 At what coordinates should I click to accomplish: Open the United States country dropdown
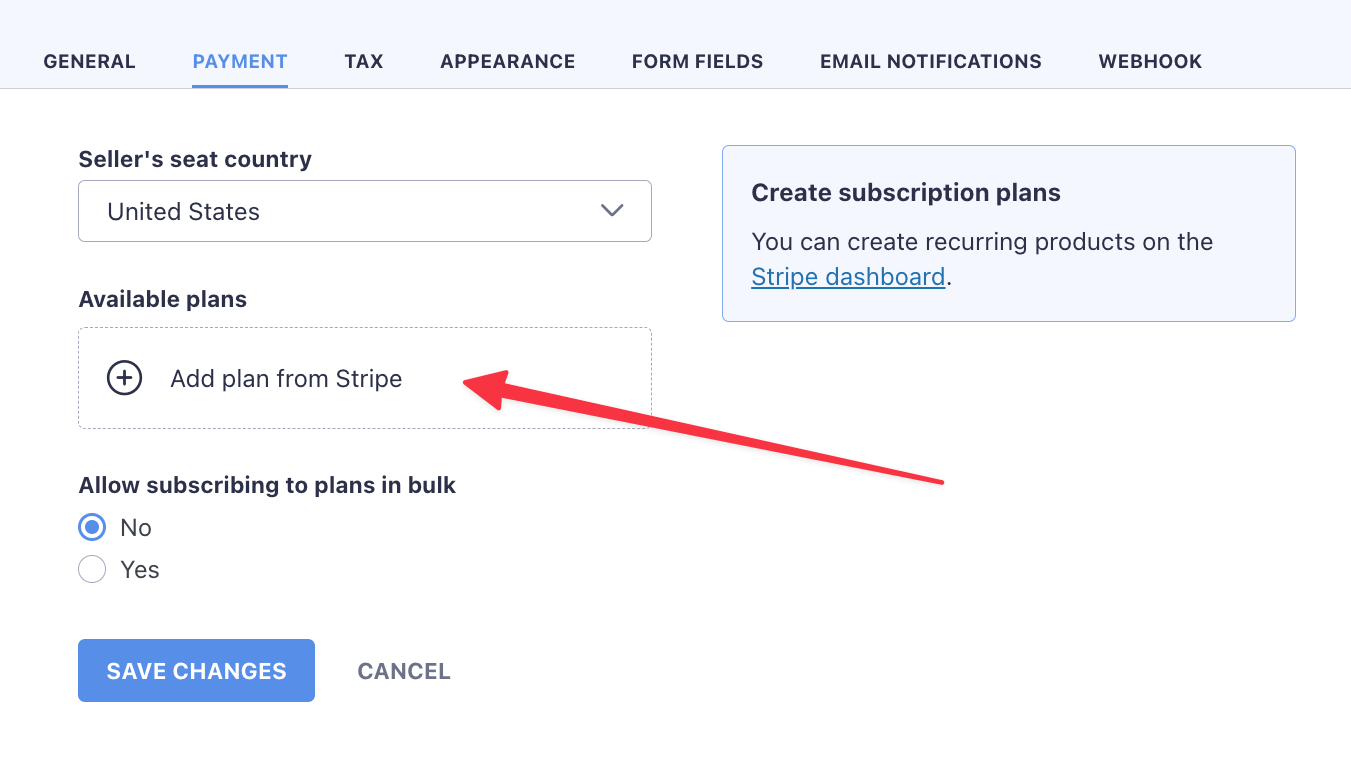tap(364, 211)
